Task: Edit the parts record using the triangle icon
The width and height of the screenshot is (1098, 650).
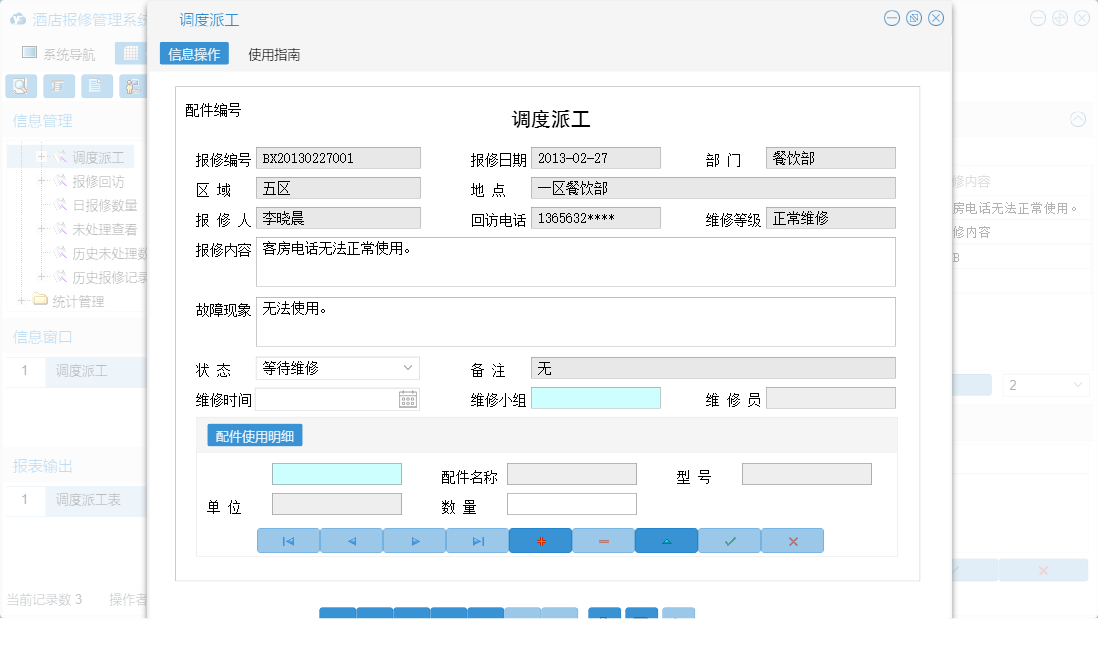Action: point(666,540)
